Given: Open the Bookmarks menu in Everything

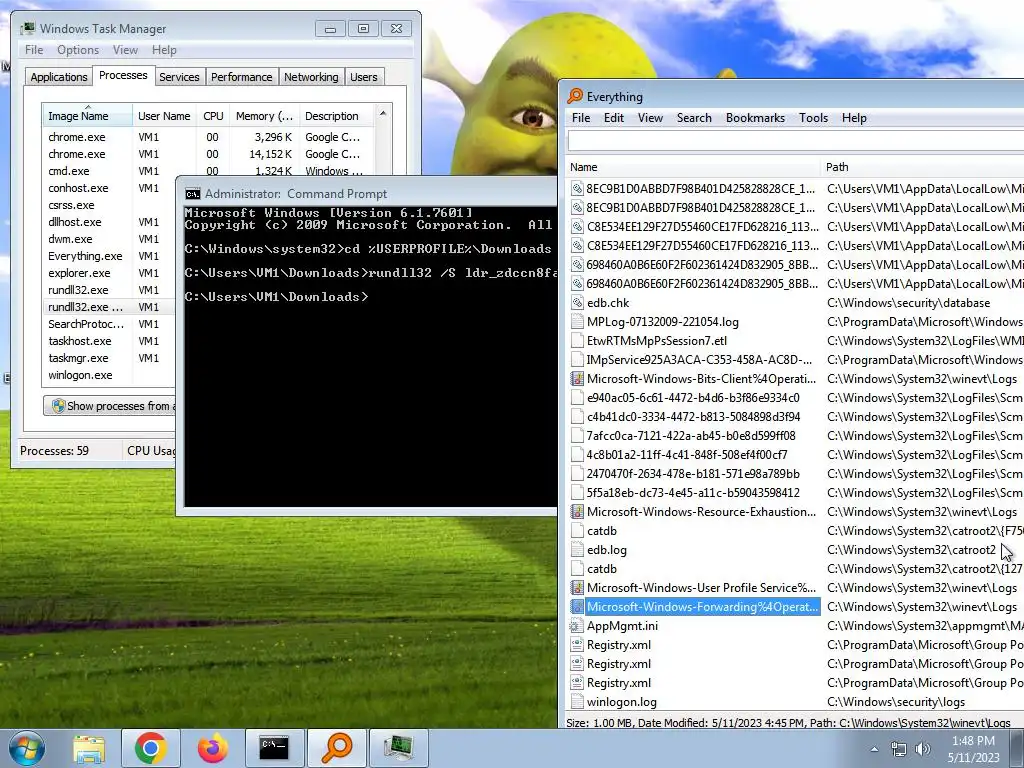Looking at the screenshot, I should point(755,118).
